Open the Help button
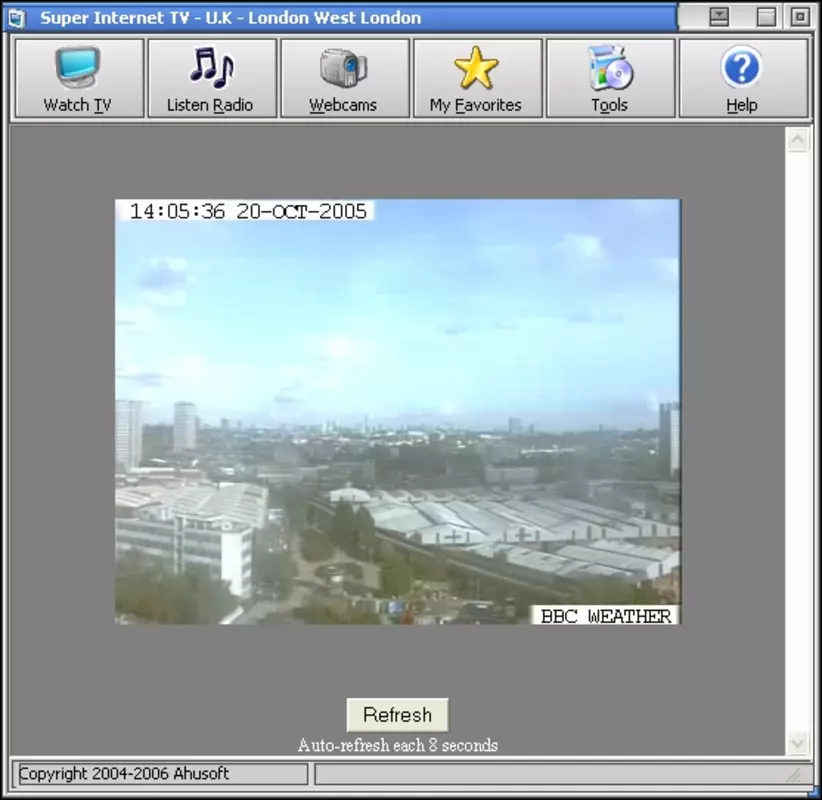822x800 pixels. (x=743, y=78)
